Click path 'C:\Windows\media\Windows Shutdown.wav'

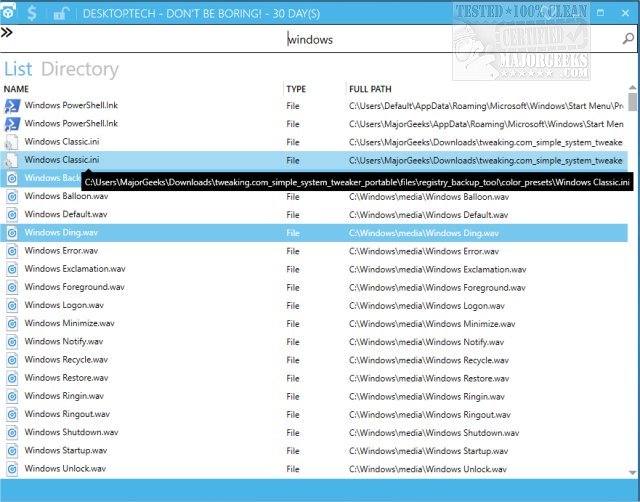click(x=434, y=433)
